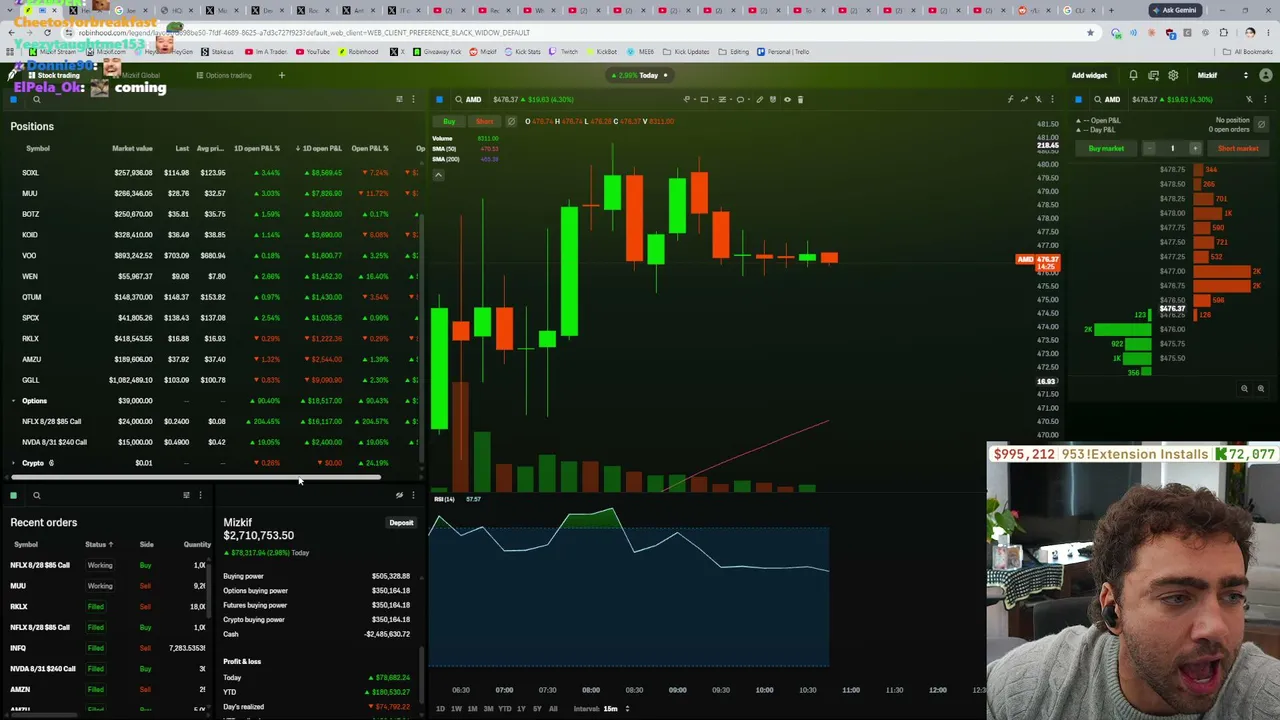Screen dimensions: 1280x720
Task: Select the pencil drawing tool on chart
Action: [x=759, y=99]
